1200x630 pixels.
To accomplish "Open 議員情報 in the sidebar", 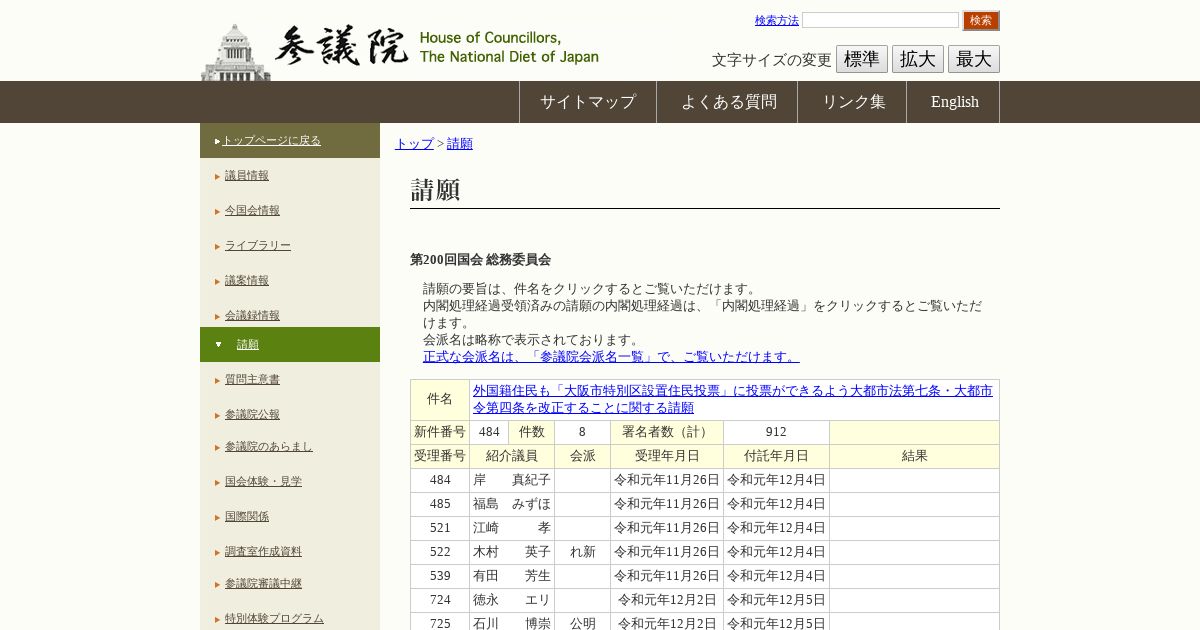I will point(246,175).
